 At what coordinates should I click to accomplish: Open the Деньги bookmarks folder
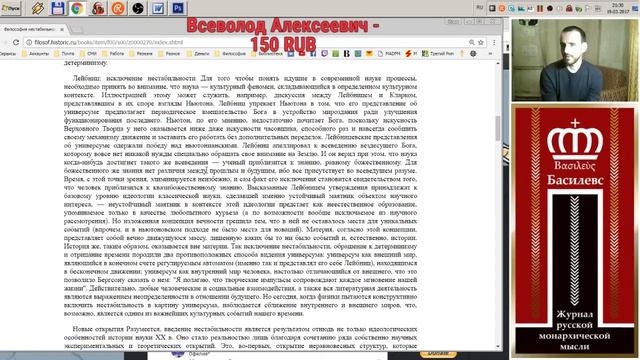click(x=198, y=53)
